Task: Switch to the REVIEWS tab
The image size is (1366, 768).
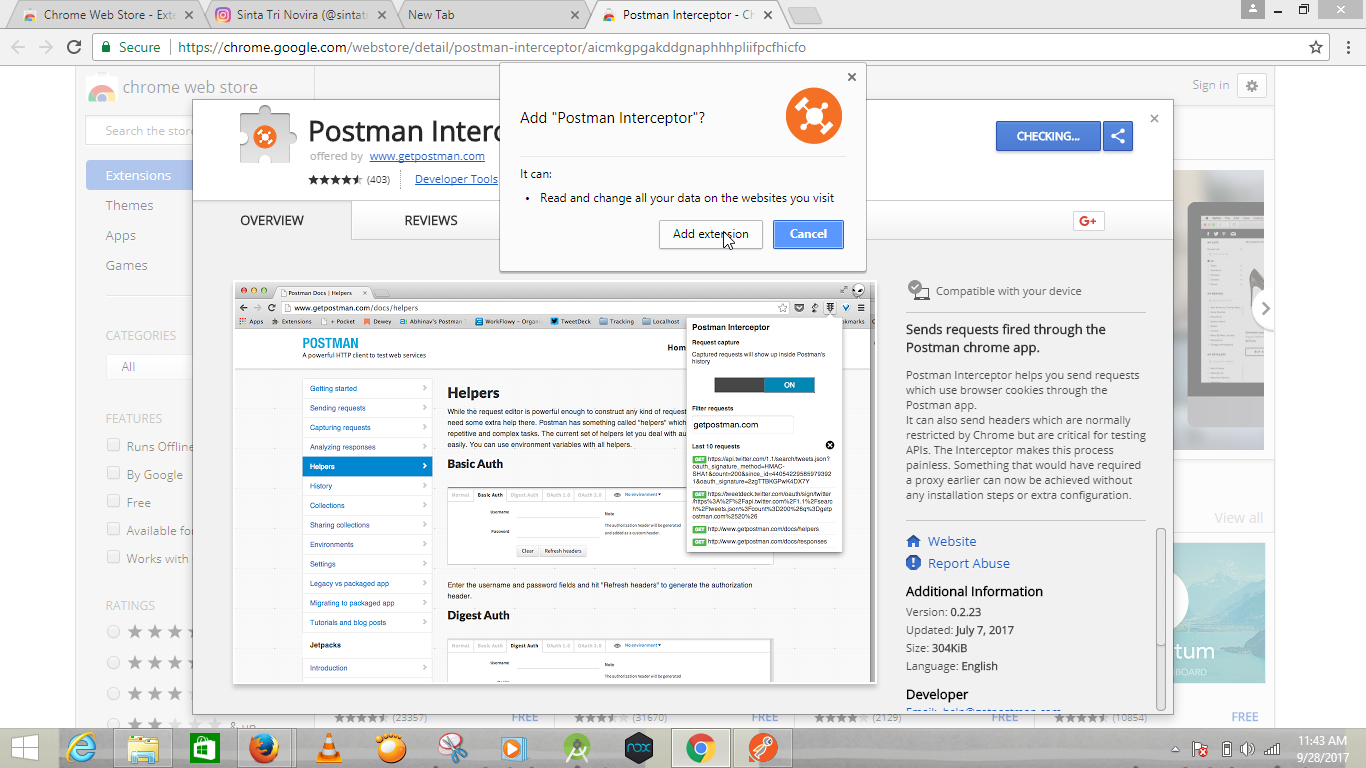Action: pos(431,220)
